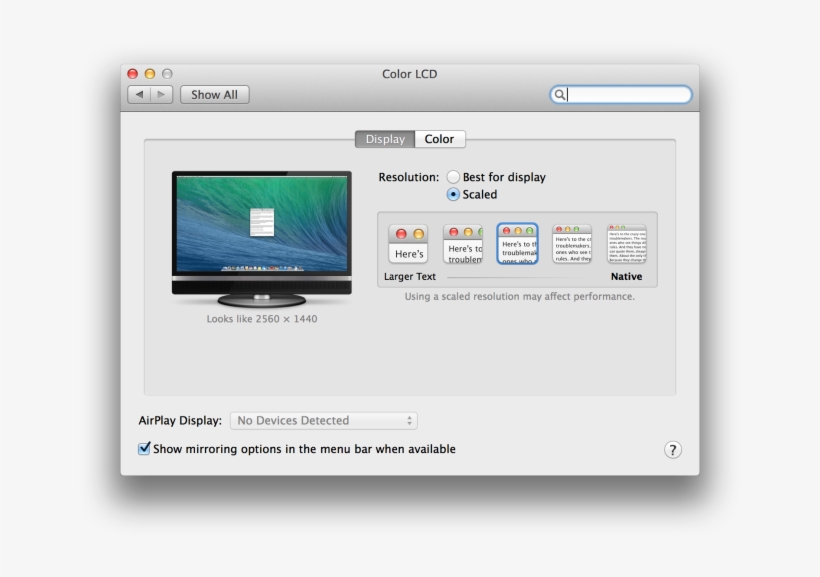Image resolution: width=820 pixels, height=577 pixels.
Task: Click the back navigation arrow
Action: point(140,94)
